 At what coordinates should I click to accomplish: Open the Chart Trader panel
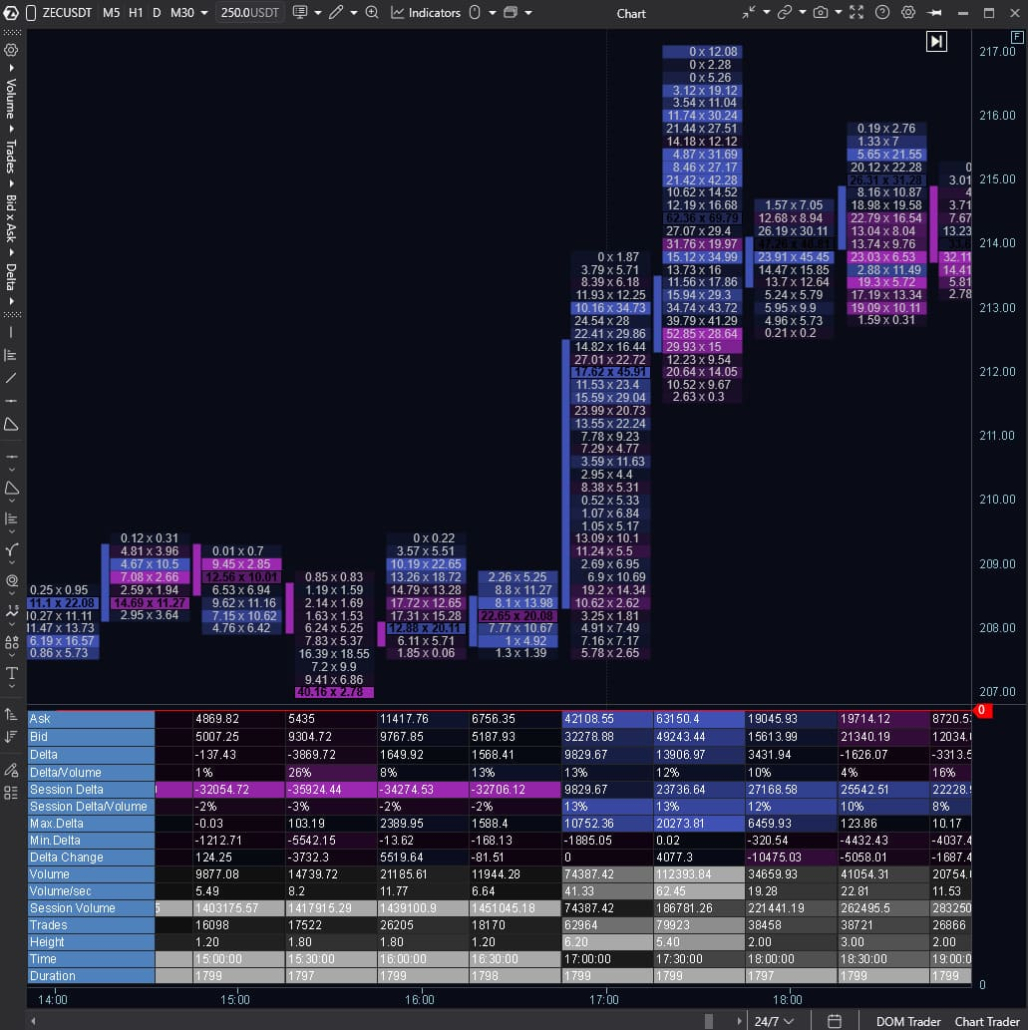[x=987, y=1020]
